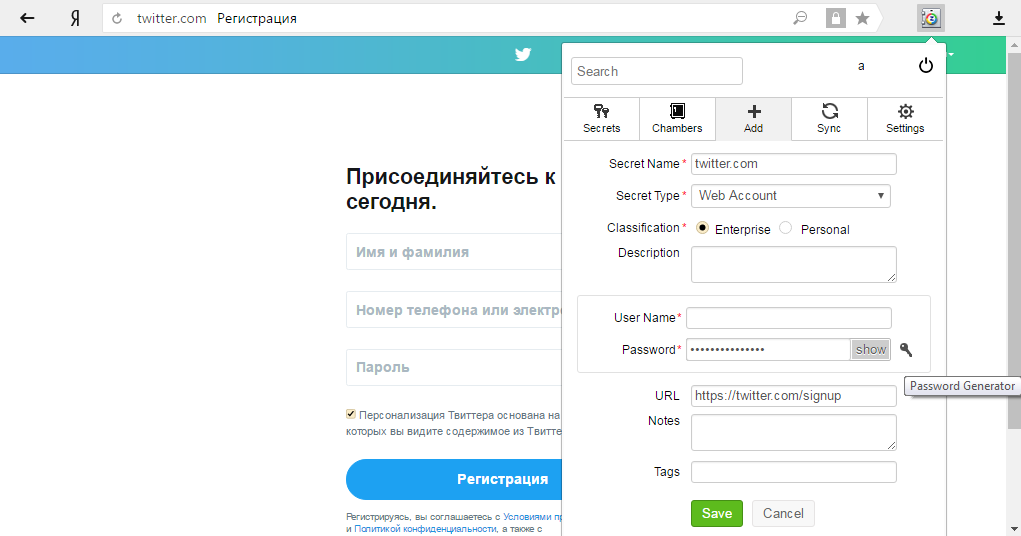This screenshot has width=1021, height=536.
Task: Bookmark the page with the star icon
Action: click(862, 18)
